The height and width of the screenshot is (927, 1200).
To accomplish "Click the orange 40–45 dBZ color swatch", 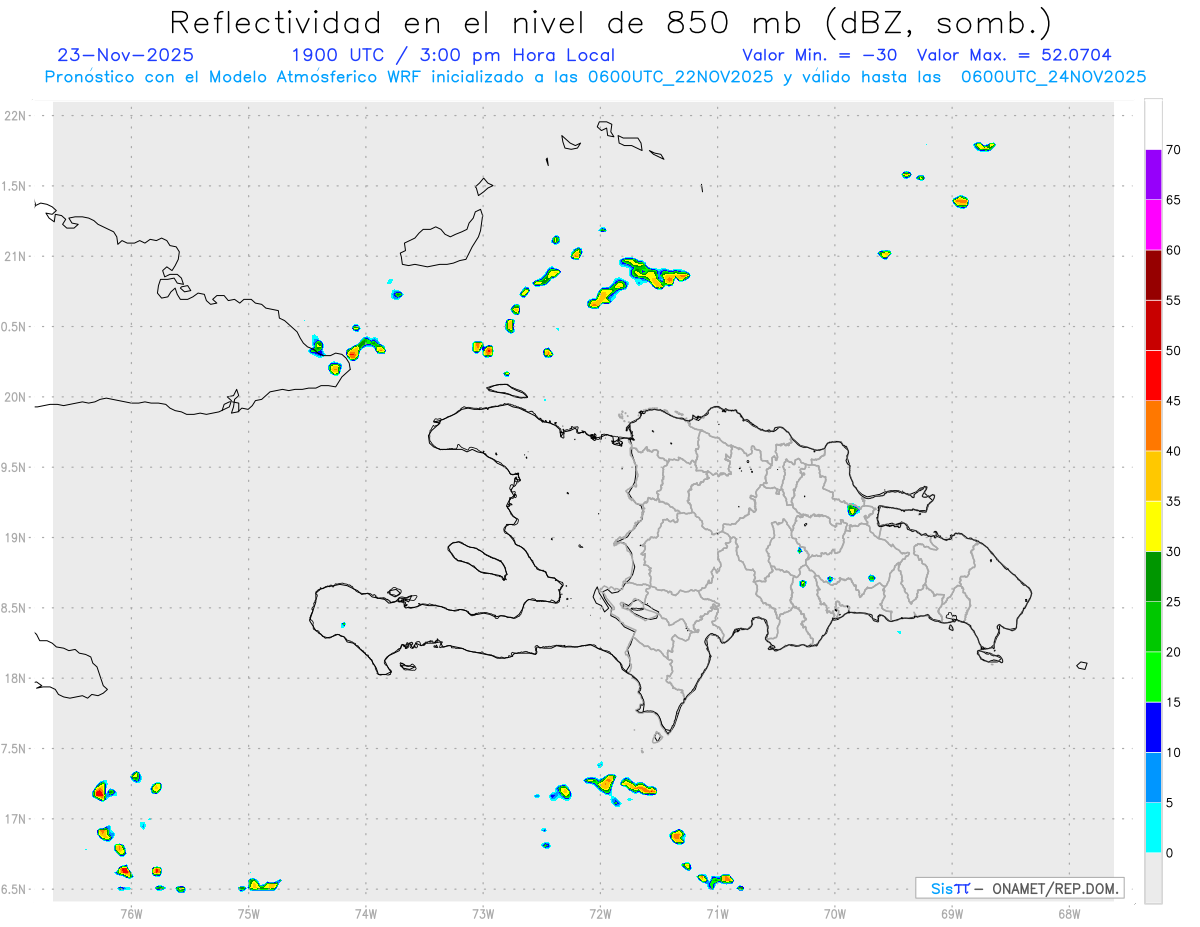I will (x=1153, y=426).
